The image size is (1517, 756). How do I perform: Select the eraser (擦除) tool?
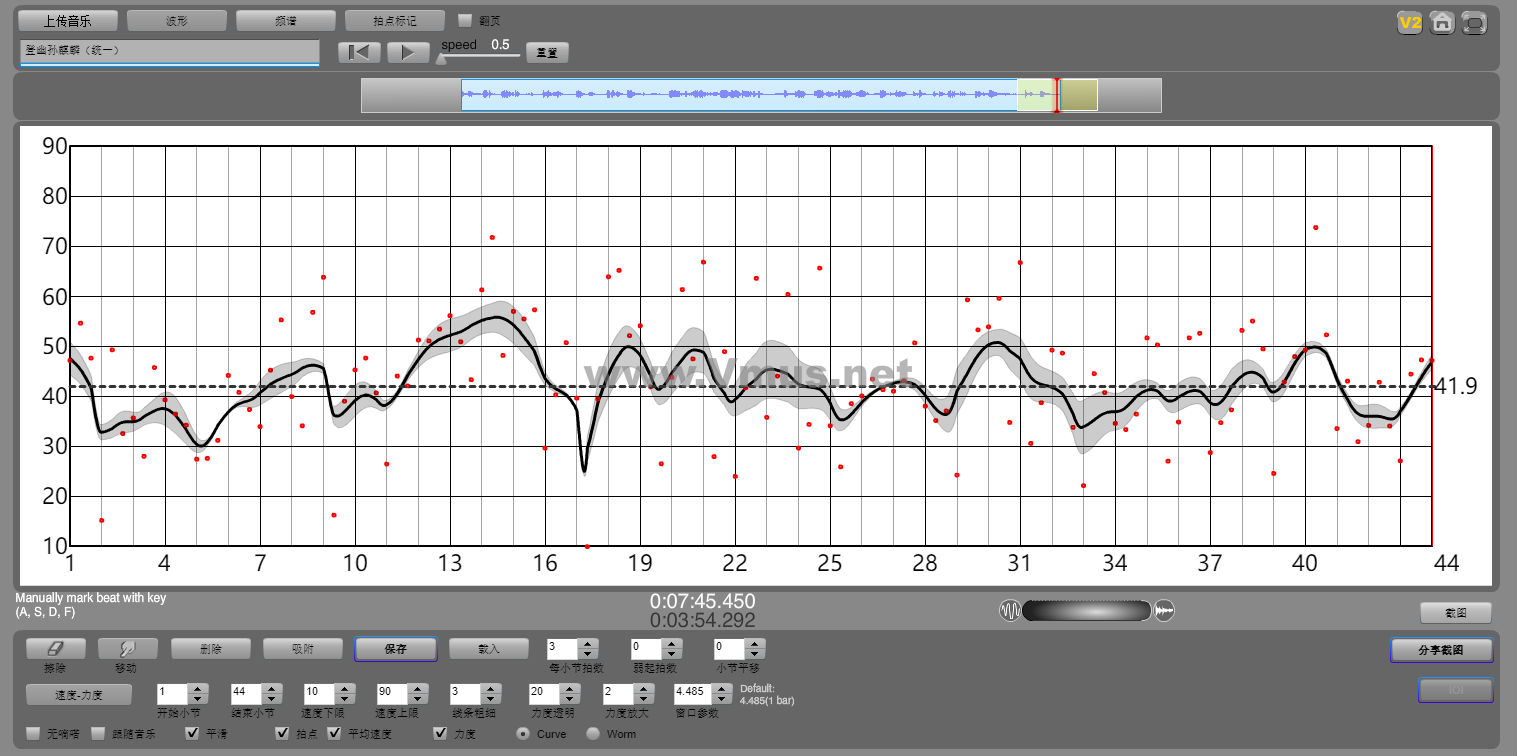tap(56, 649)
